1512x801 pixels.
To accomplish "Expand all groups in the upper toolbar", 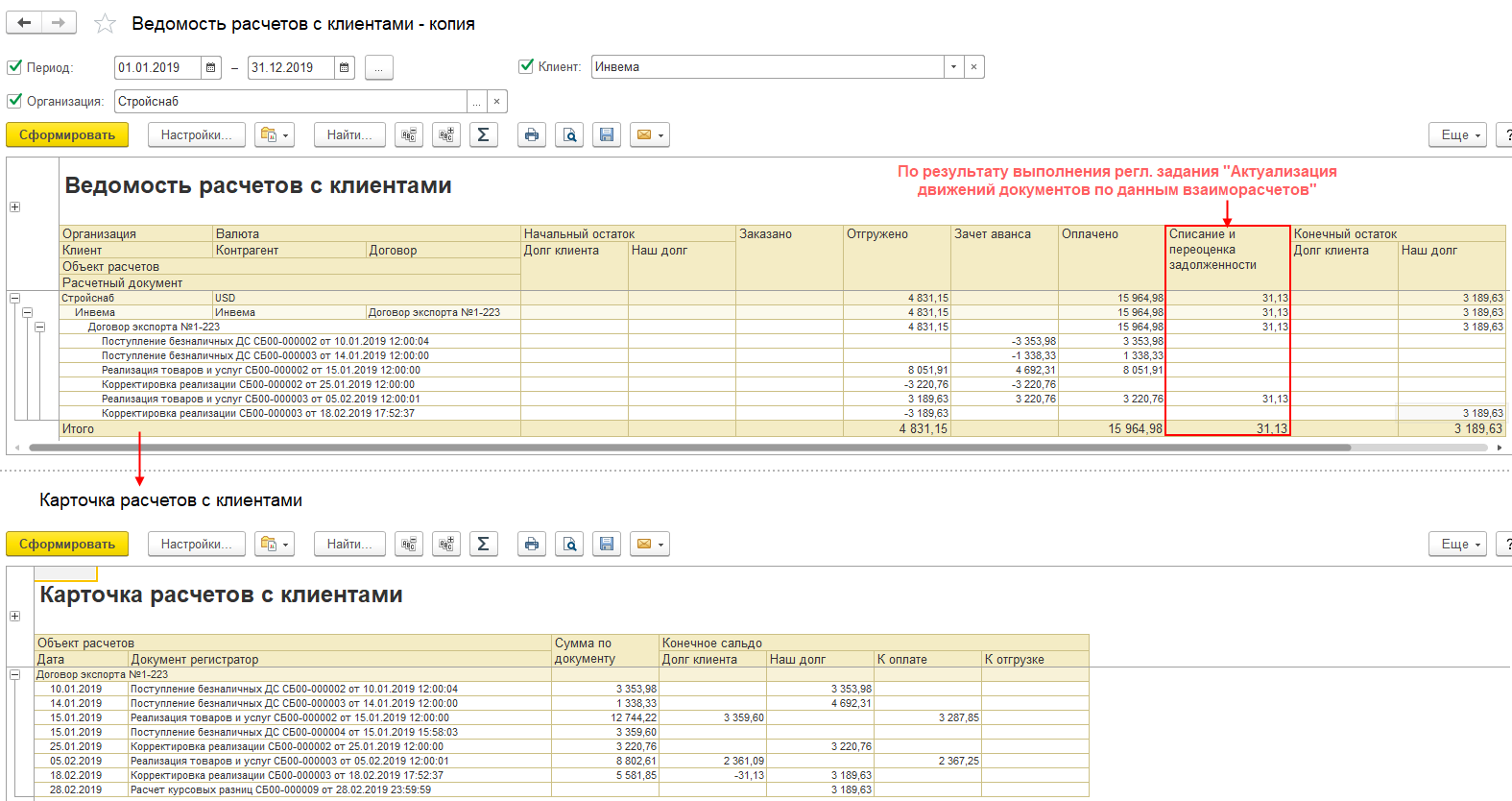I will pyautogui.click(x=446, y=135).
